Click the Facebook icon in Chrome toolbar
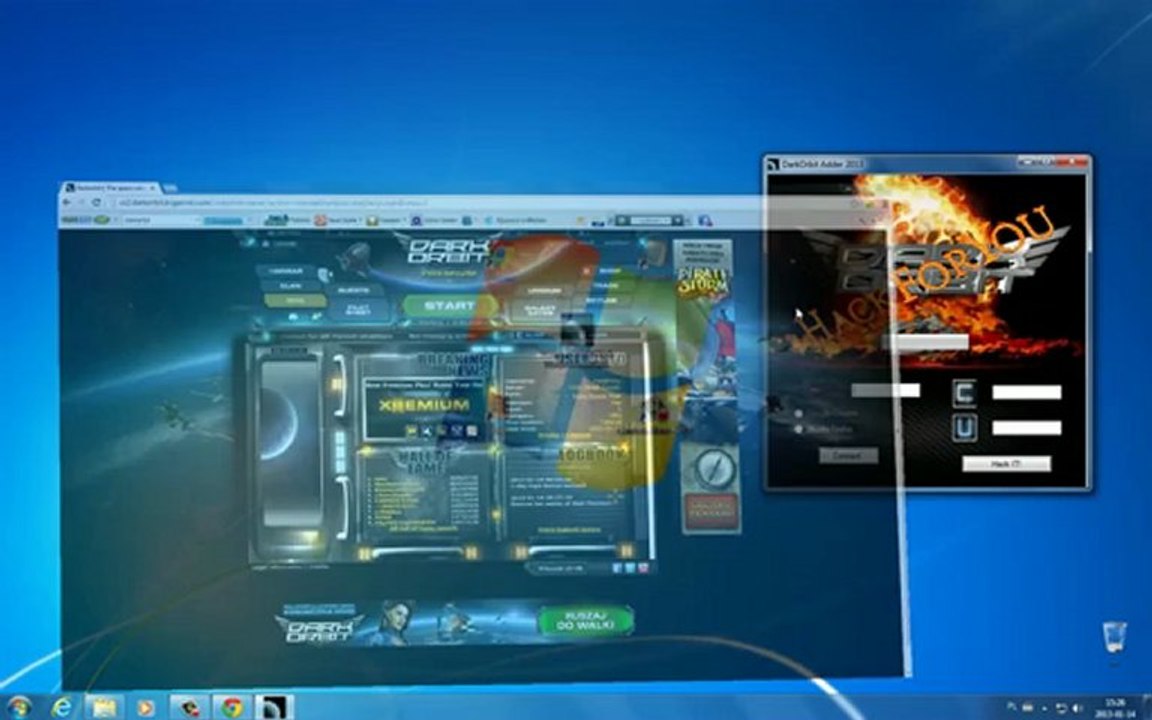 click(x=706, y=220)
